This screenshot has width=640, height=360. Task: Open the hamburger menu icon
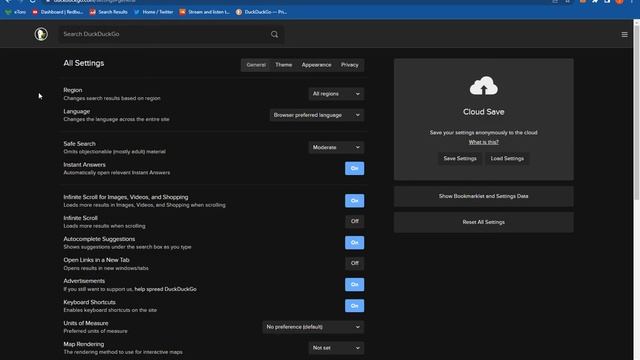(624, 35)
